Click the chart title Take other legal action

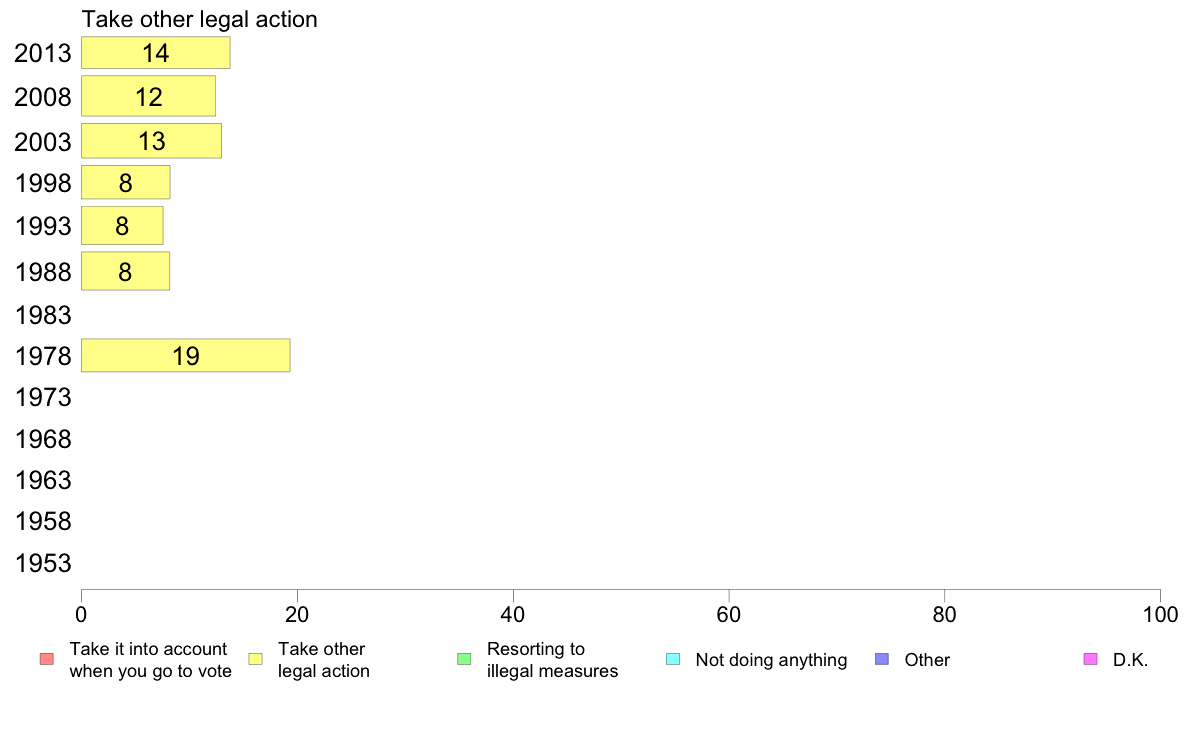pos(199,19)
